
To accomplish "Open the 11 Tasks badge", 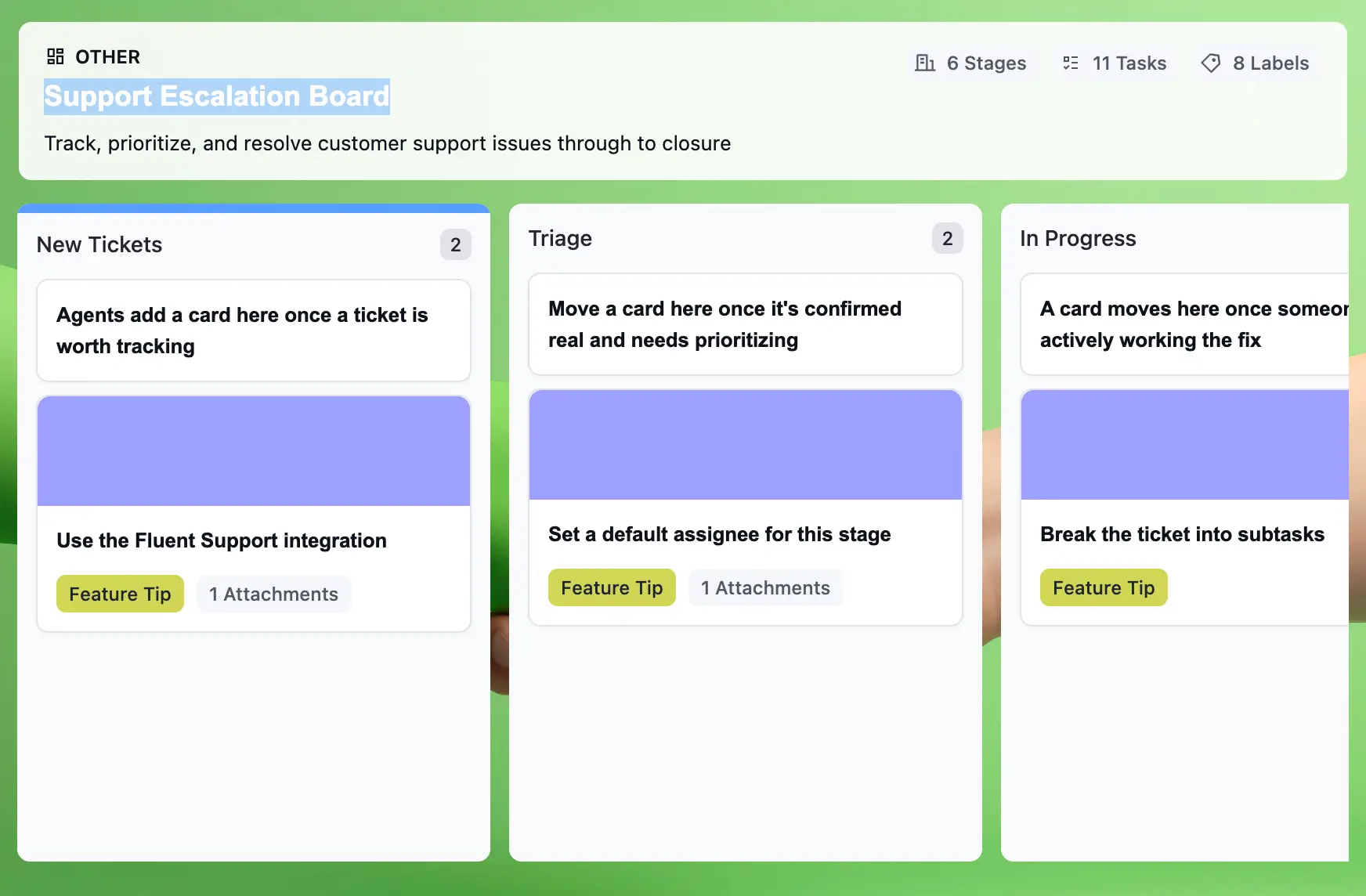I will 1115,63.
